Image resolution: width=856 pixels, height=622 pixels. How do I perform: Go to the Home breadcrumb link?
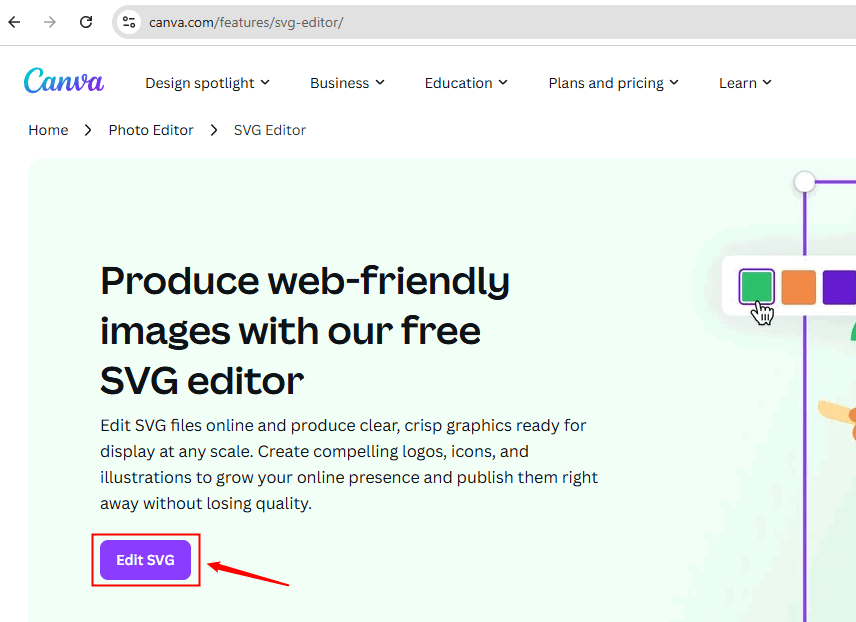point(48,130)
